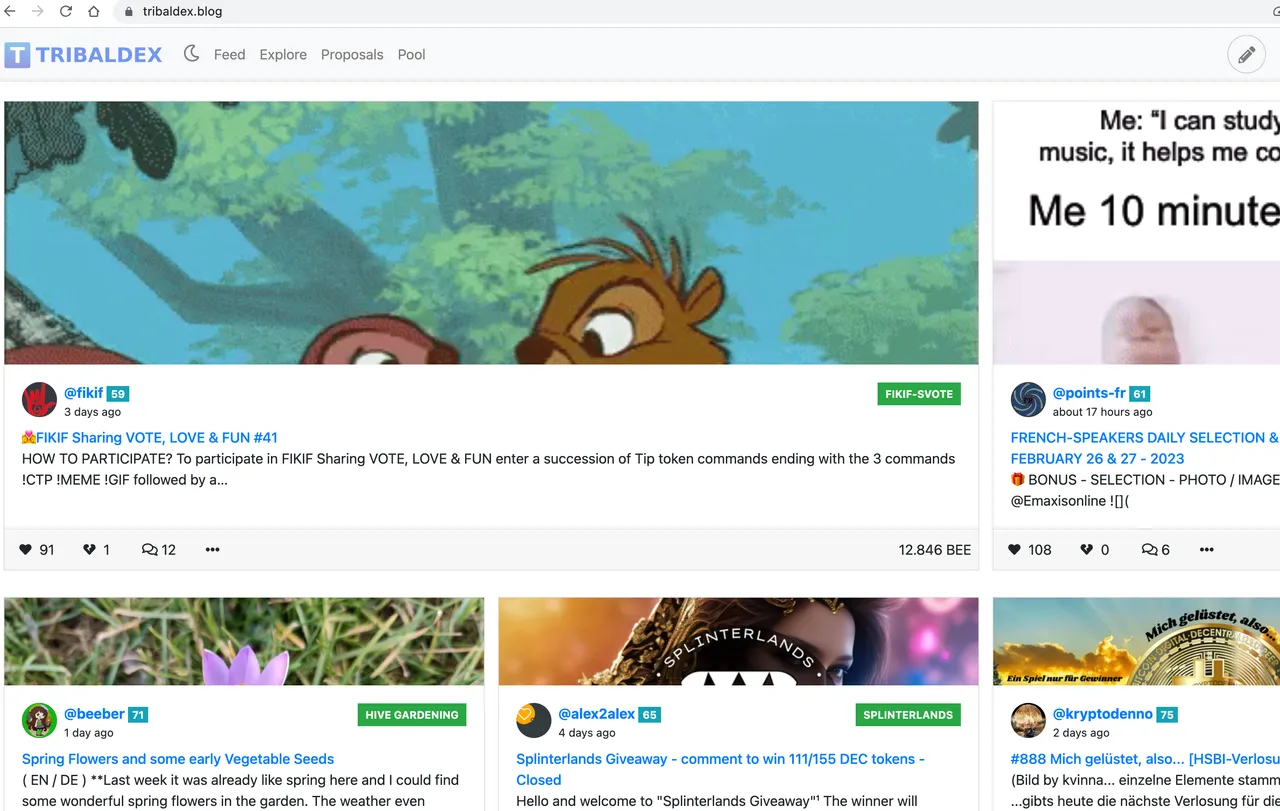Open the Feed menu item
This screenshot has width=1280, height=811.
229,55
